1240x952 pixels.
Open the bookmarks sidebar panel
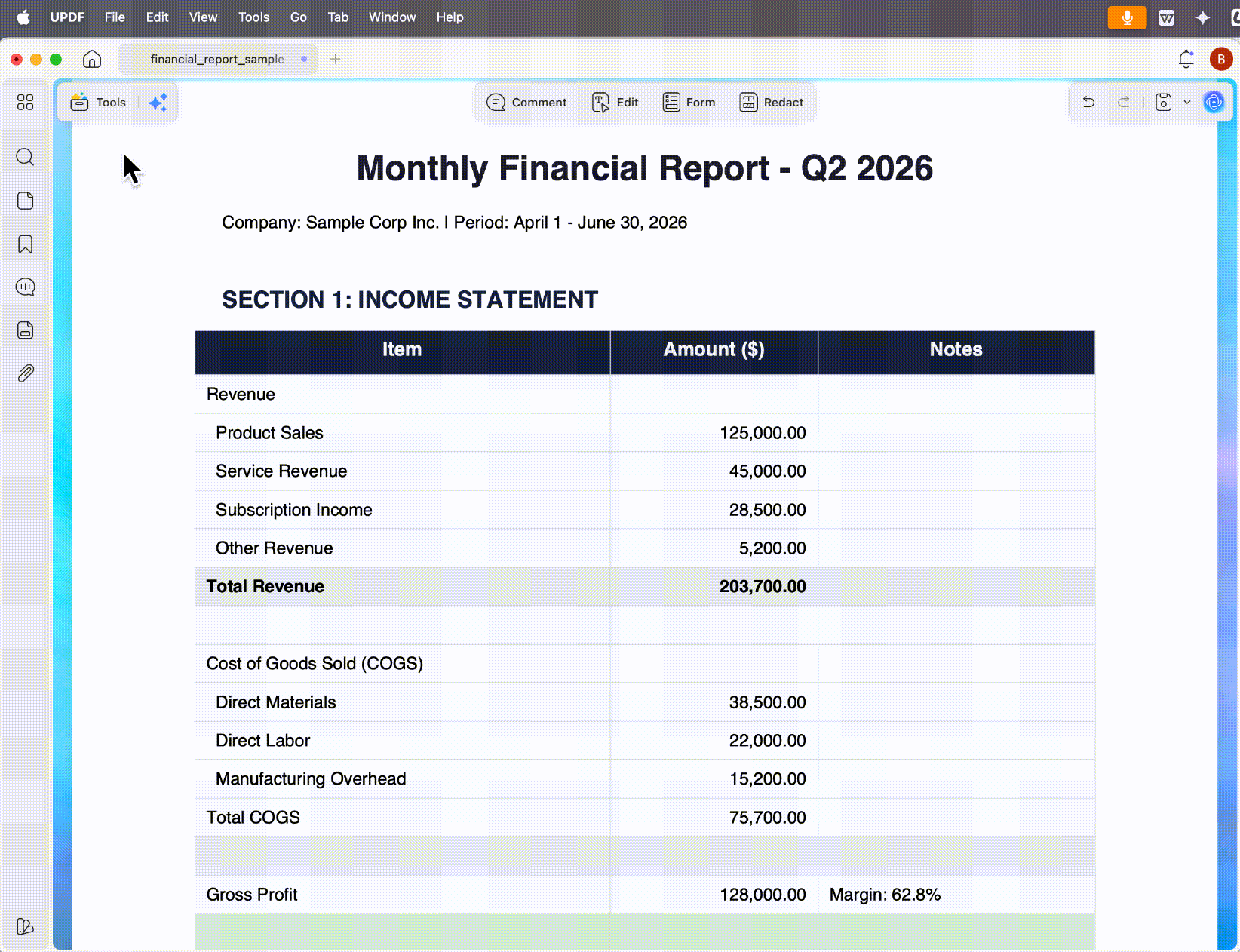[25, 244]
